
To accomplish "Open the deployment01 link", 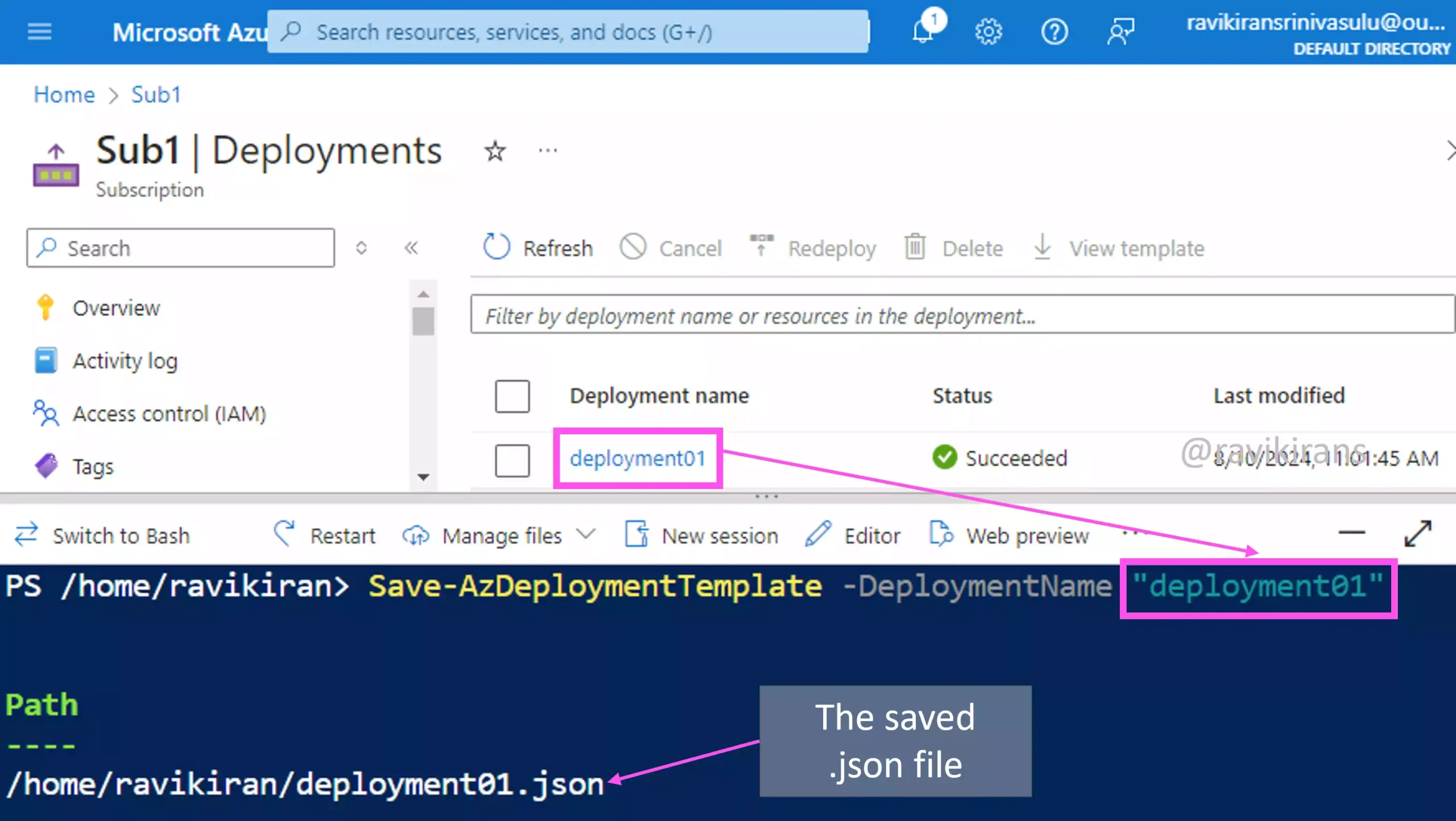I will coord(638,458).
